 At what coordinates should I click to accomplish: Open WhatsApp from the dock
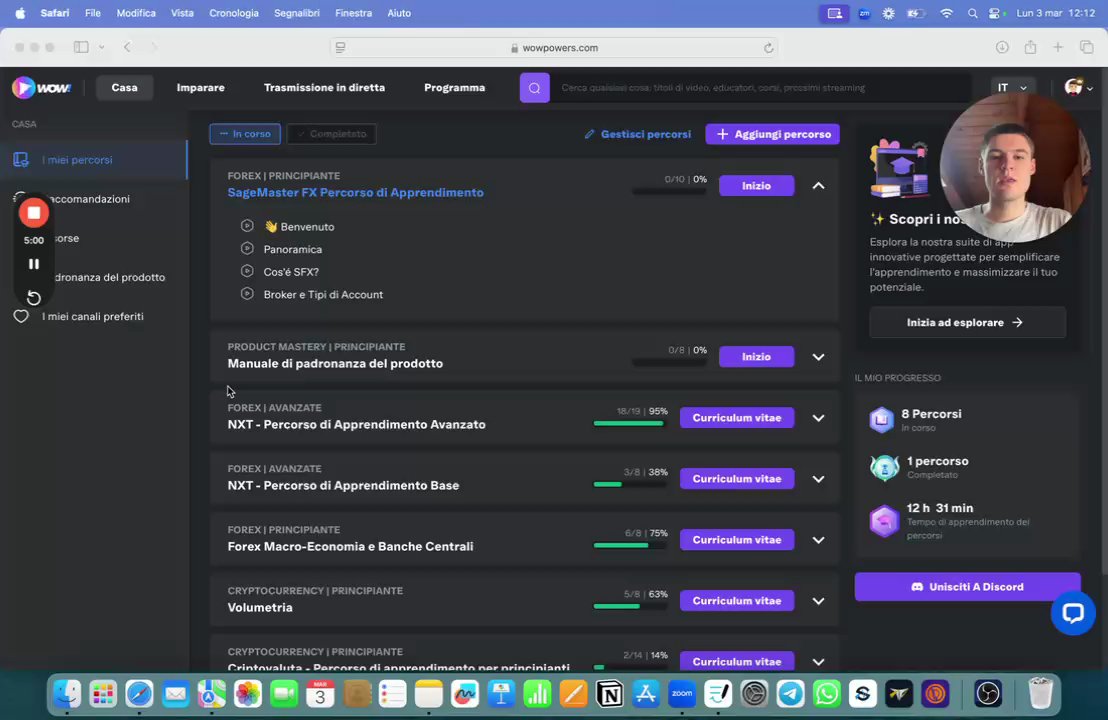(827, 694)
